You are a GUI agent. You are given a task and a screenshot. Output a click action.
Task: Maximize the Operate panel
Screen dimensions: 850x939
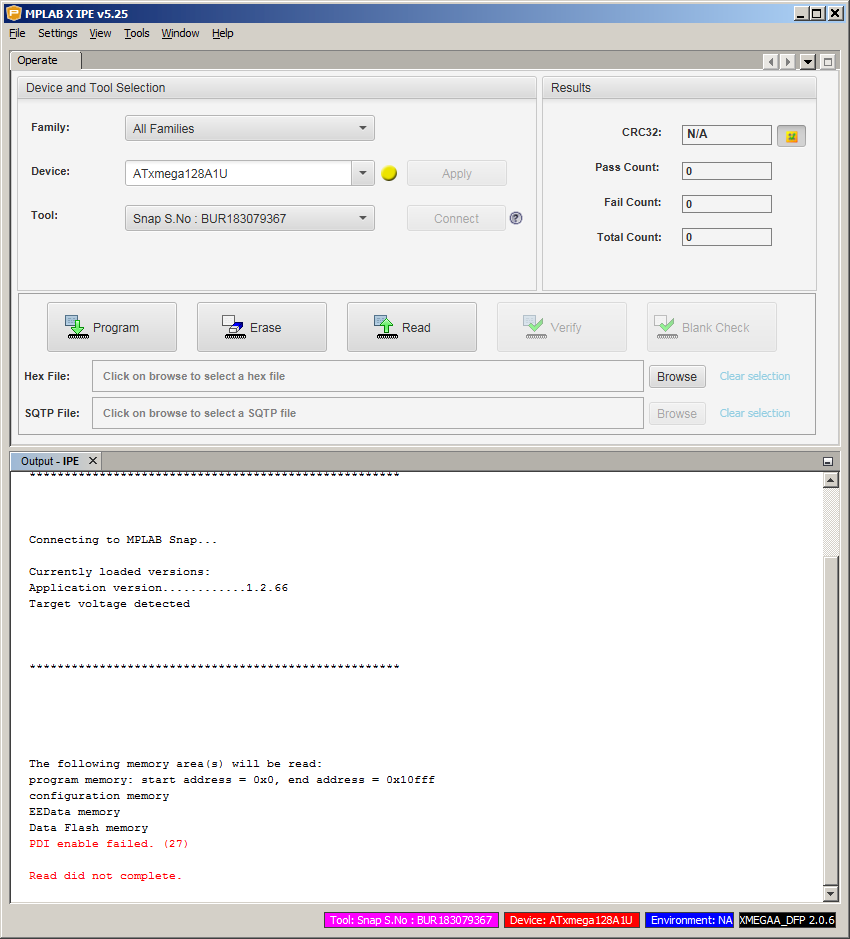828,62
